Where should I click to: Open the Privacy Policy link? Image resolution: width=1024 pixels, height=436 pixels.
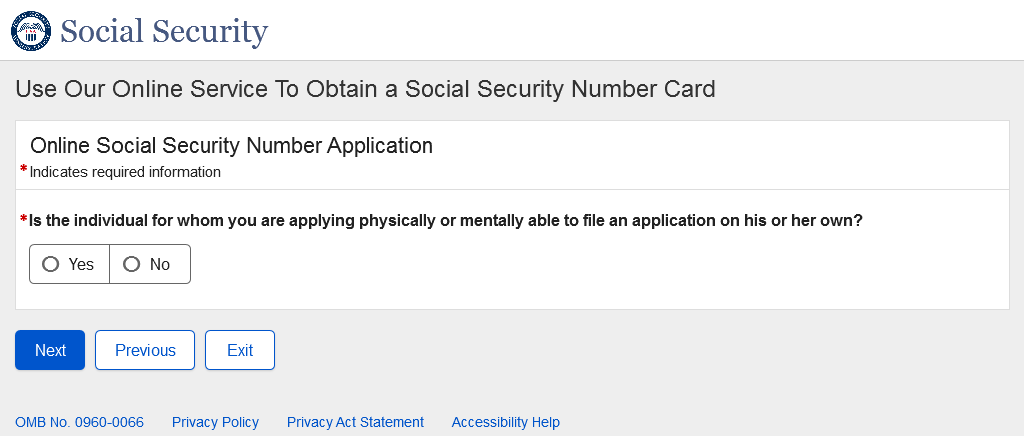tap(215, 422)
